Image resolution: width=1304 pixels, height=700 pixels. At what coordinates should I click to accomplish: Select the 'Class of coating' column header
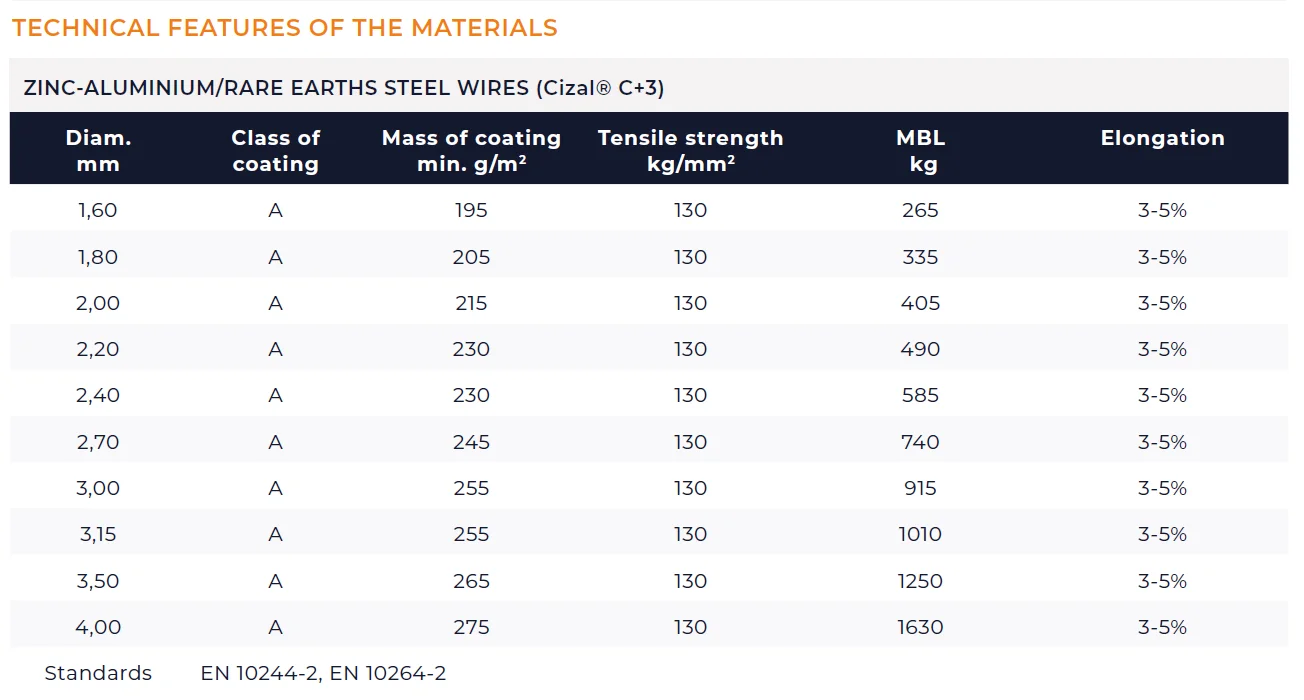[x=275, y=150]
